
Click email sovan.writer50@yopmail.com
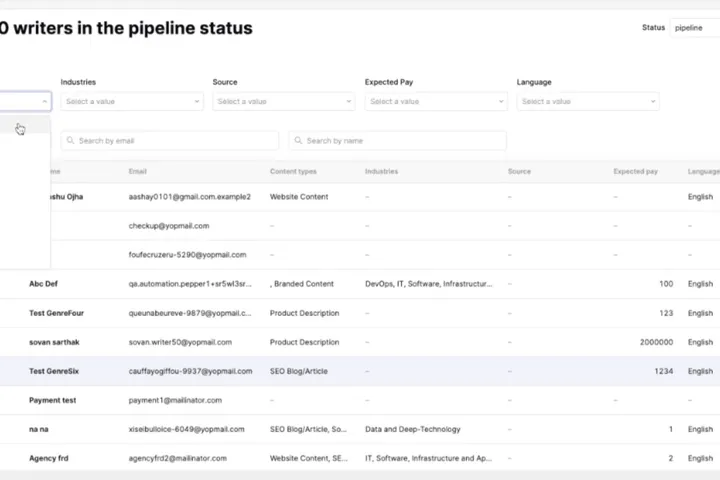pos(180,342)
